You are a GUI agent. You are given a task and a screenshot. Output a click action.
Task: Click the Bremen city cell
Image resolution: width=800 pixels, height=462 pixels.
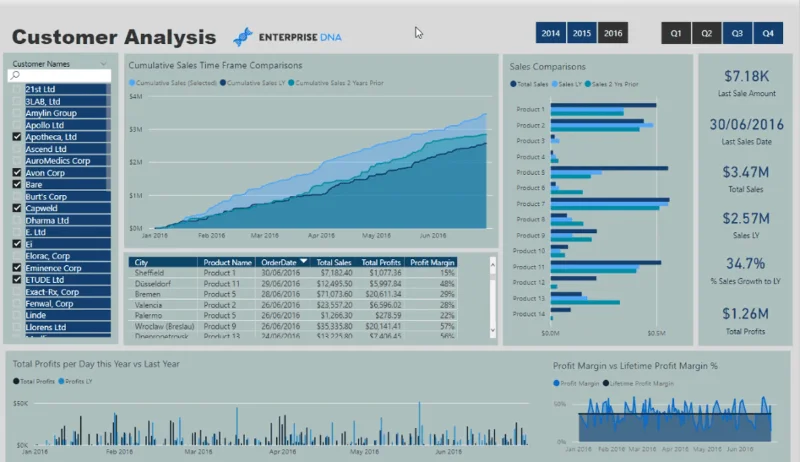tap(147, 294)
